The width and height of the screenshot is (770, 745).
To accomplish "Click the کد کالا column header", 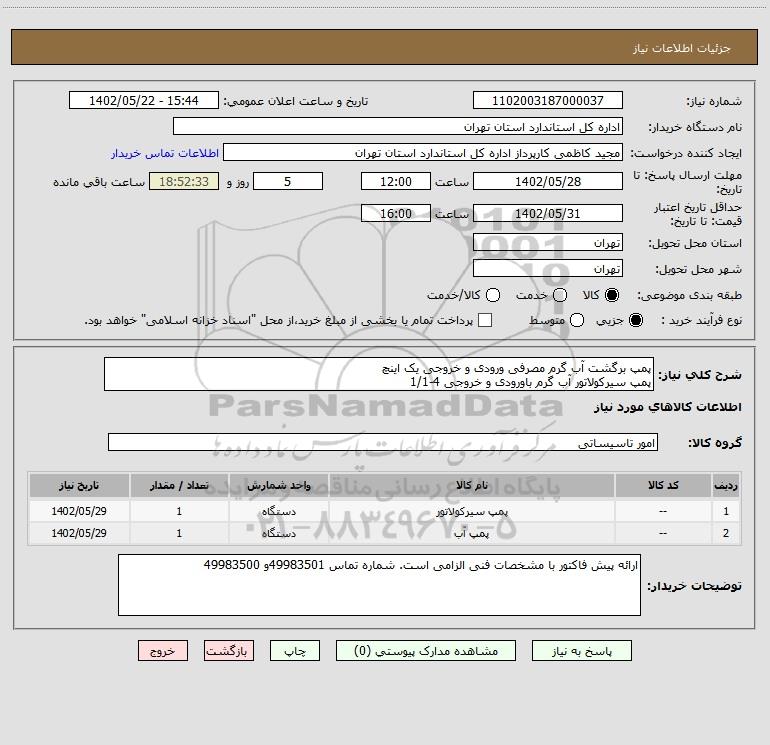I will pyautogui.click(x=663, y=485).
